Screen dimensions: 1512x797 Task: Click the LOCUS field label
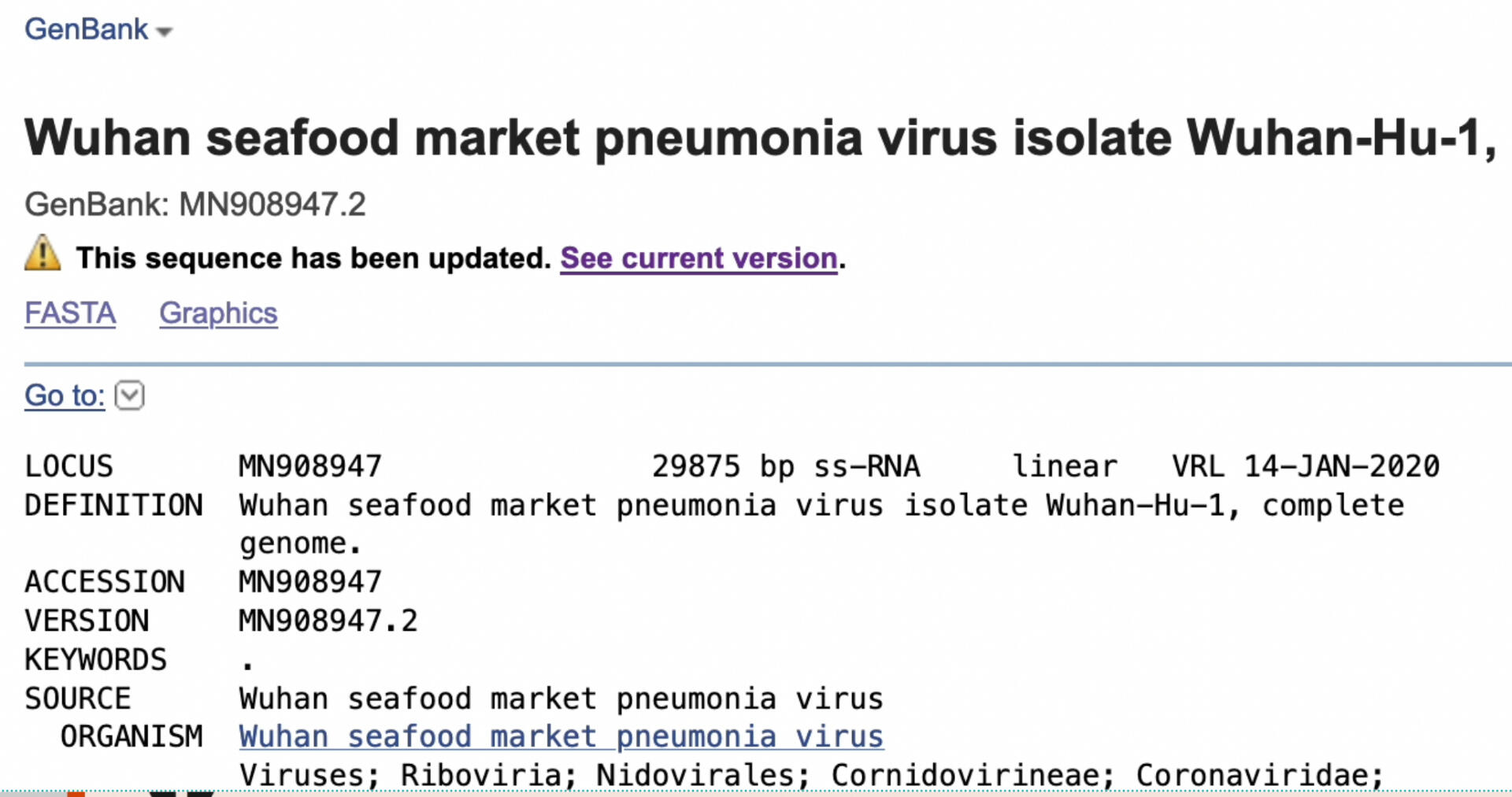coord(69,466)
